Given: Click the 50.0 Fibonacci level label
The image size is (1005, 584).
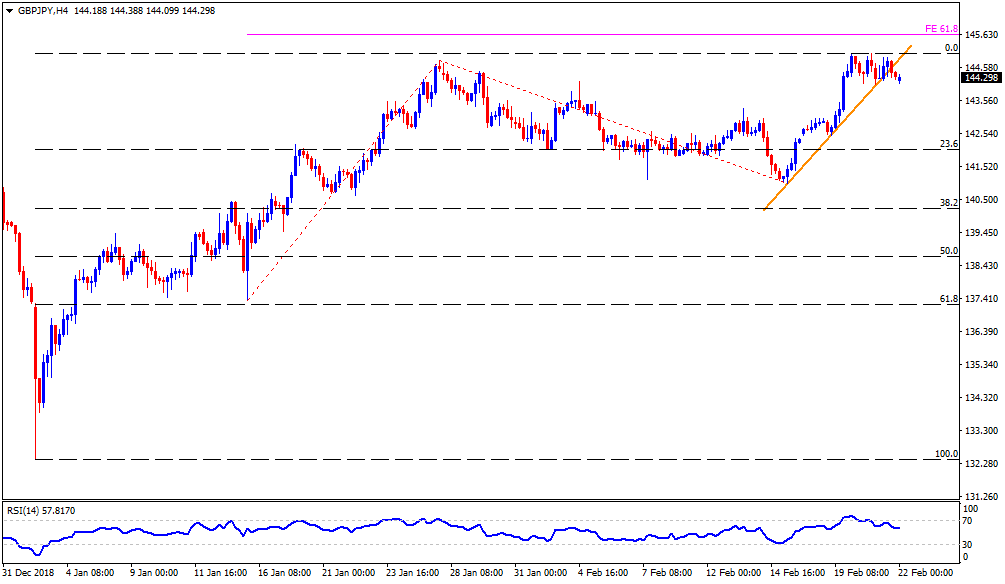Looking at the screenshot, I should coord(949,251).
